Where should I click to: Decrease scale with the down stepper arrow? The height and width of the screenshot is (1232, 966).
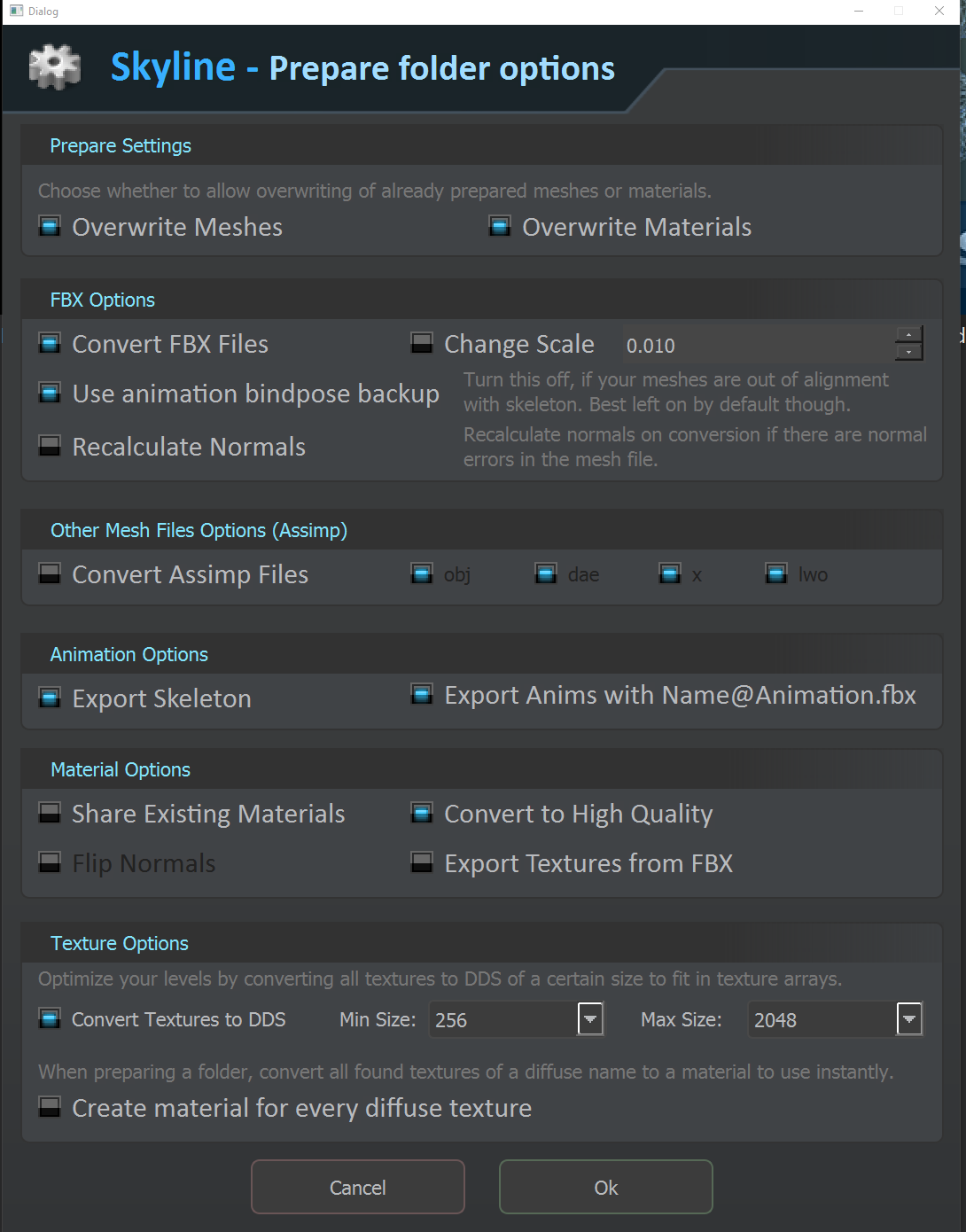908,352
